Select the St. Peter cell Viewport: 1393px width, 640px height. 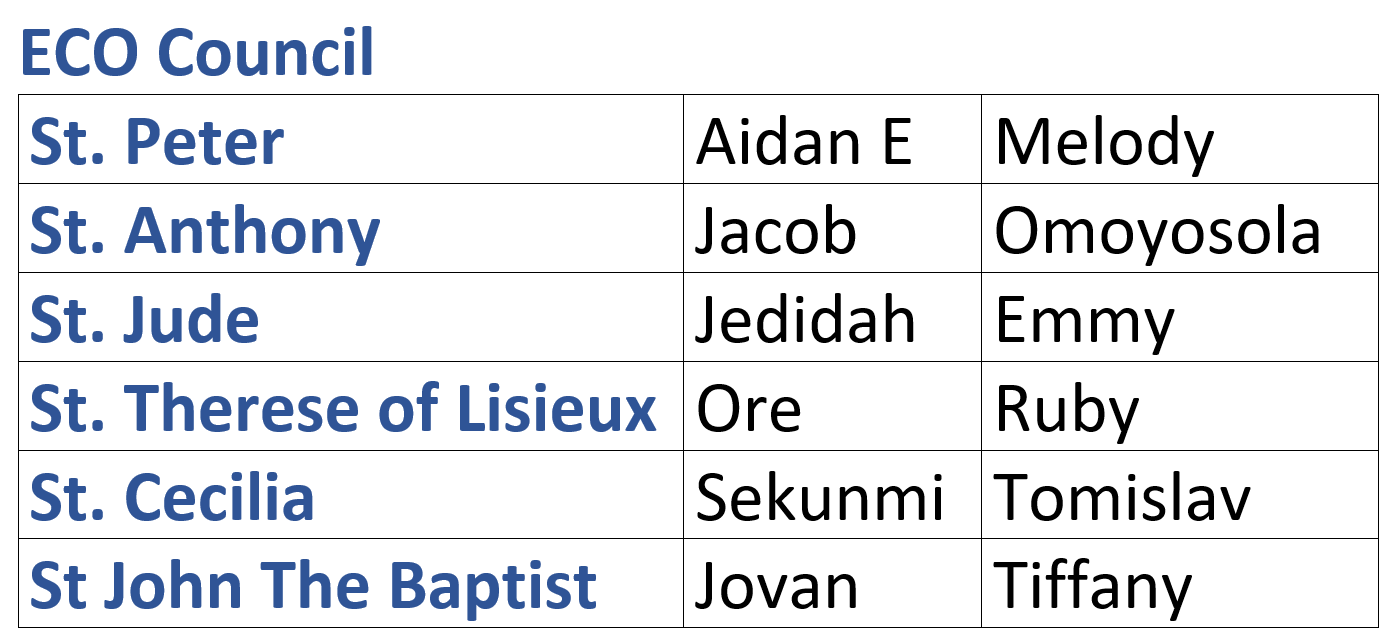[x=351, y=140]
